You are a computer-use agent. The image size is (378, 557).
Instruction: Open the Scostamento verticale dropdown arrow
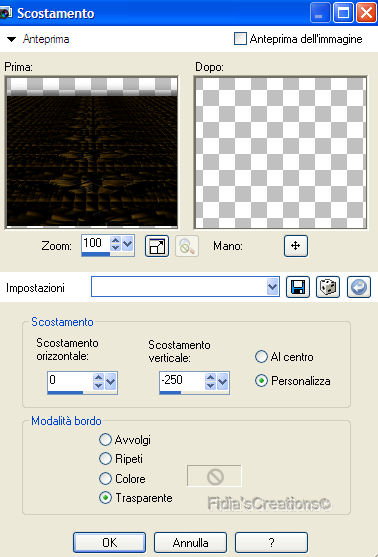tap(222, 382)
